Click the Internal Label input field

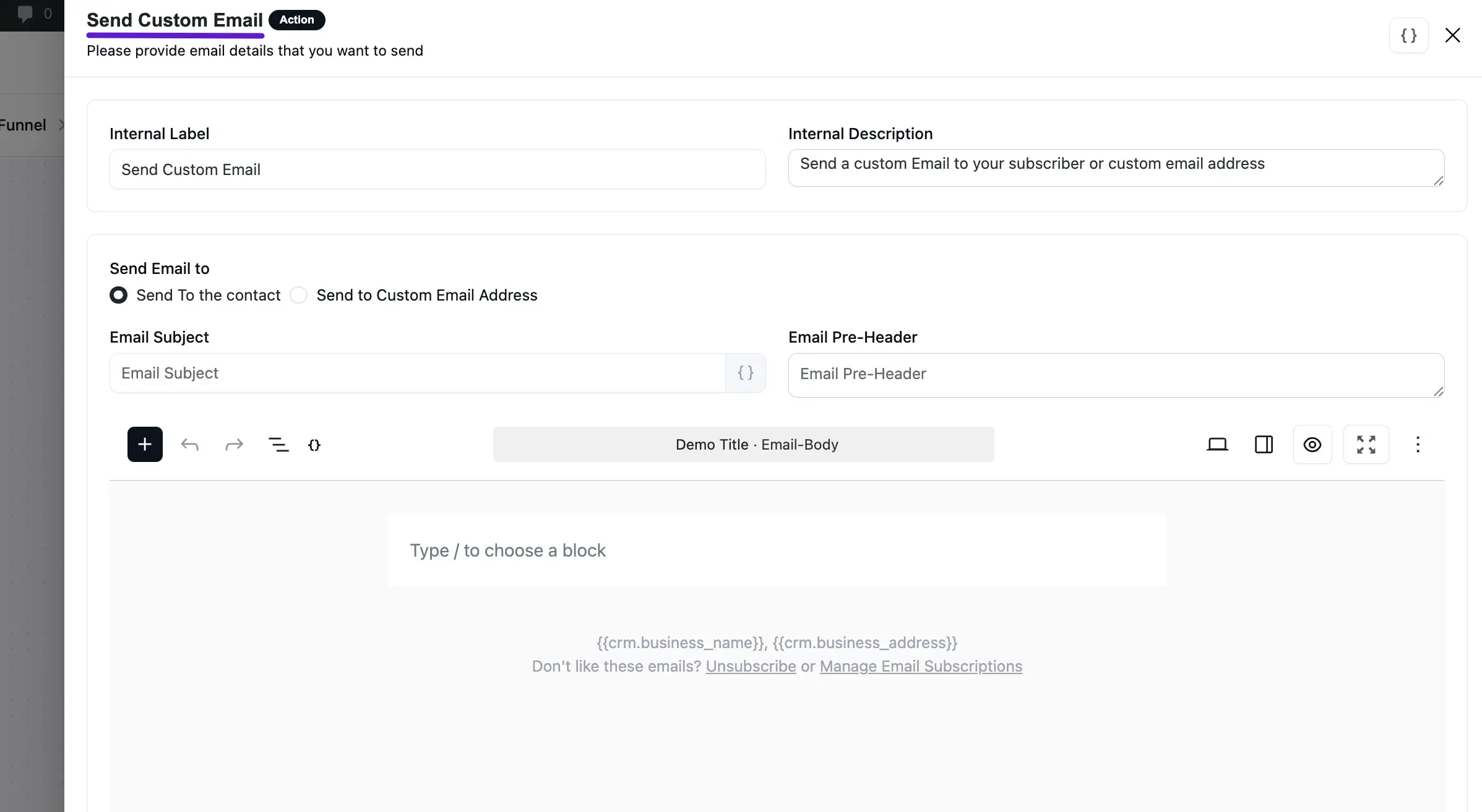click(x=437, y=169)
